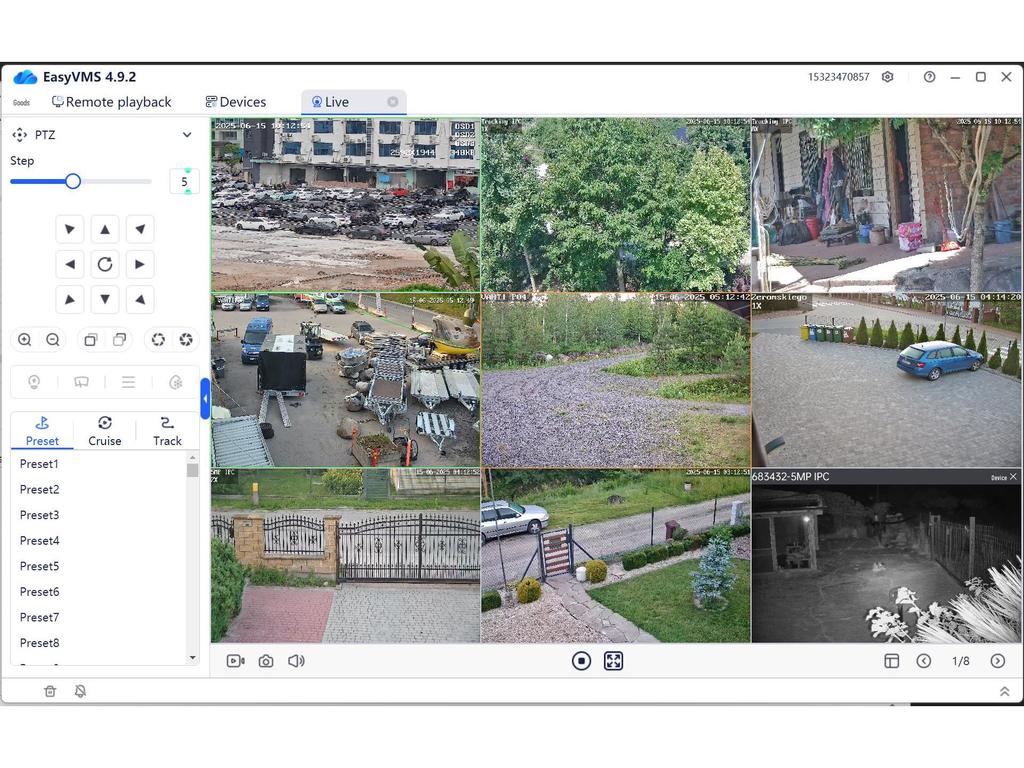Pan the camera up with the up arrow
1024x768 pixels.
click(105, 229)
